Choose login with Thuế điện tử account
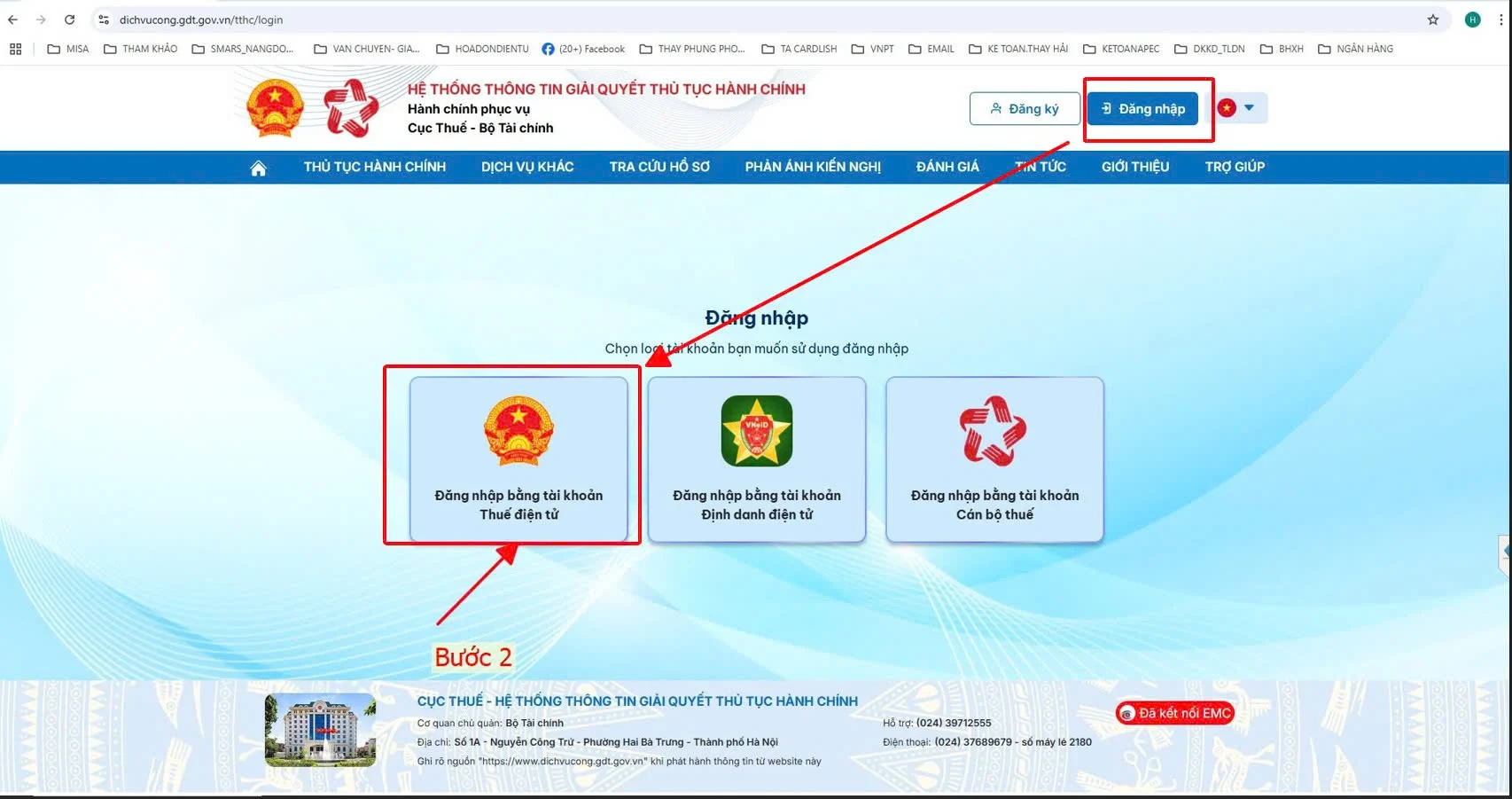 tap(518, 458)
